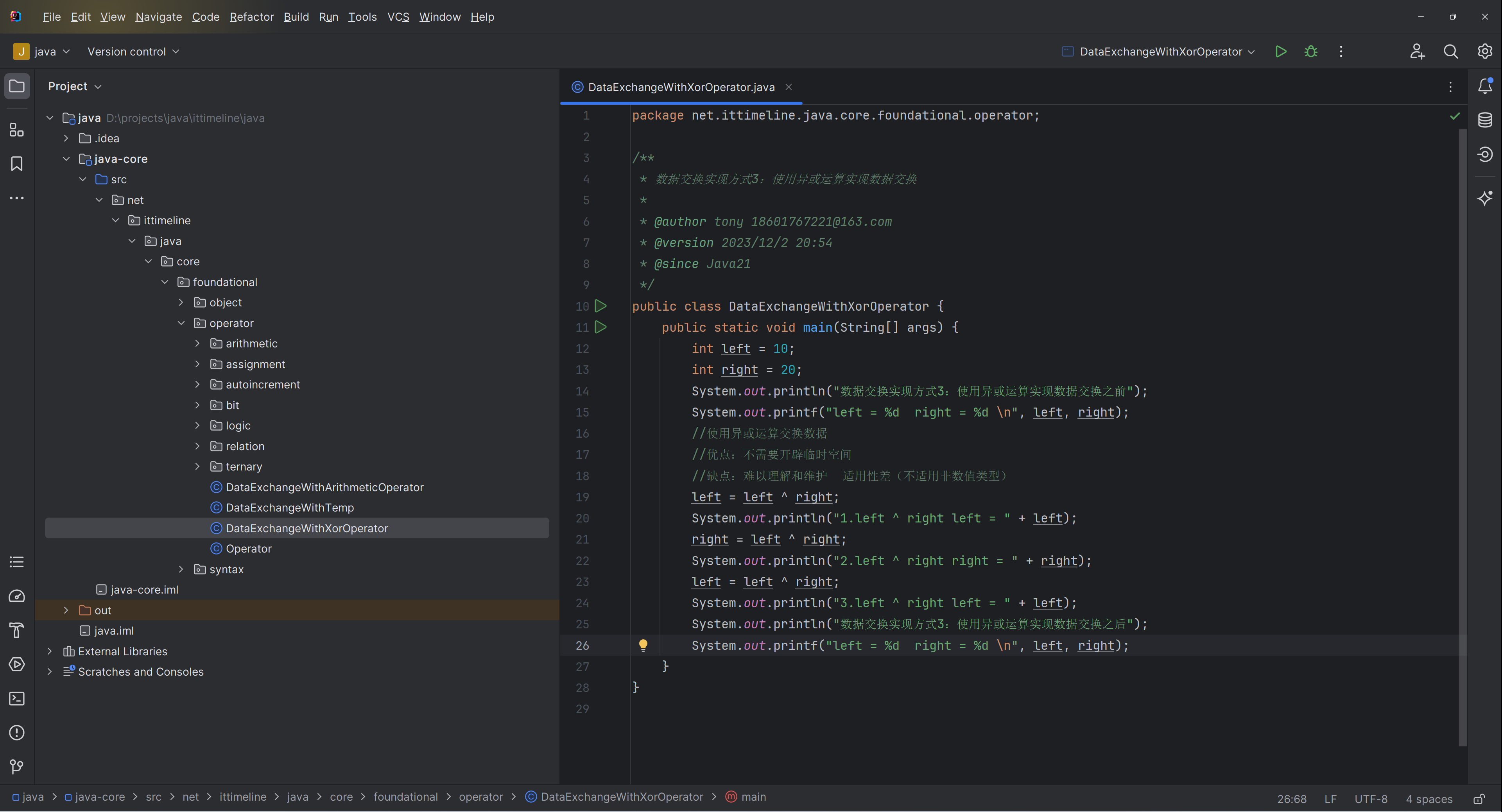Image resolution: width=1502 pixels, height=812 pixels.
Task: Show more tool windows ellipsis
Action: click(x=17, y=198)
